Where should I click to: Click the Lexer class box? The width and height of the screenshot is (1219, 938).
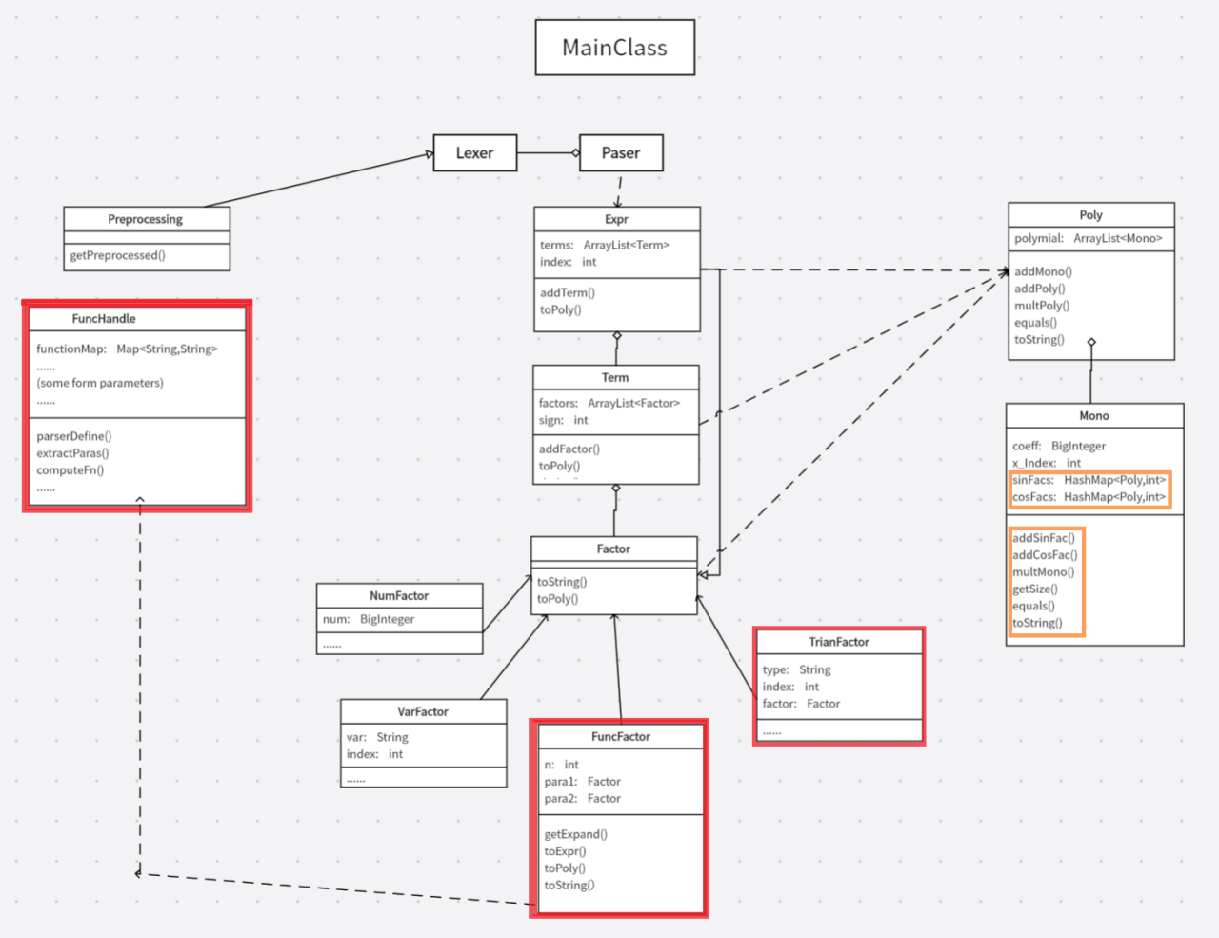pos(474,153)
